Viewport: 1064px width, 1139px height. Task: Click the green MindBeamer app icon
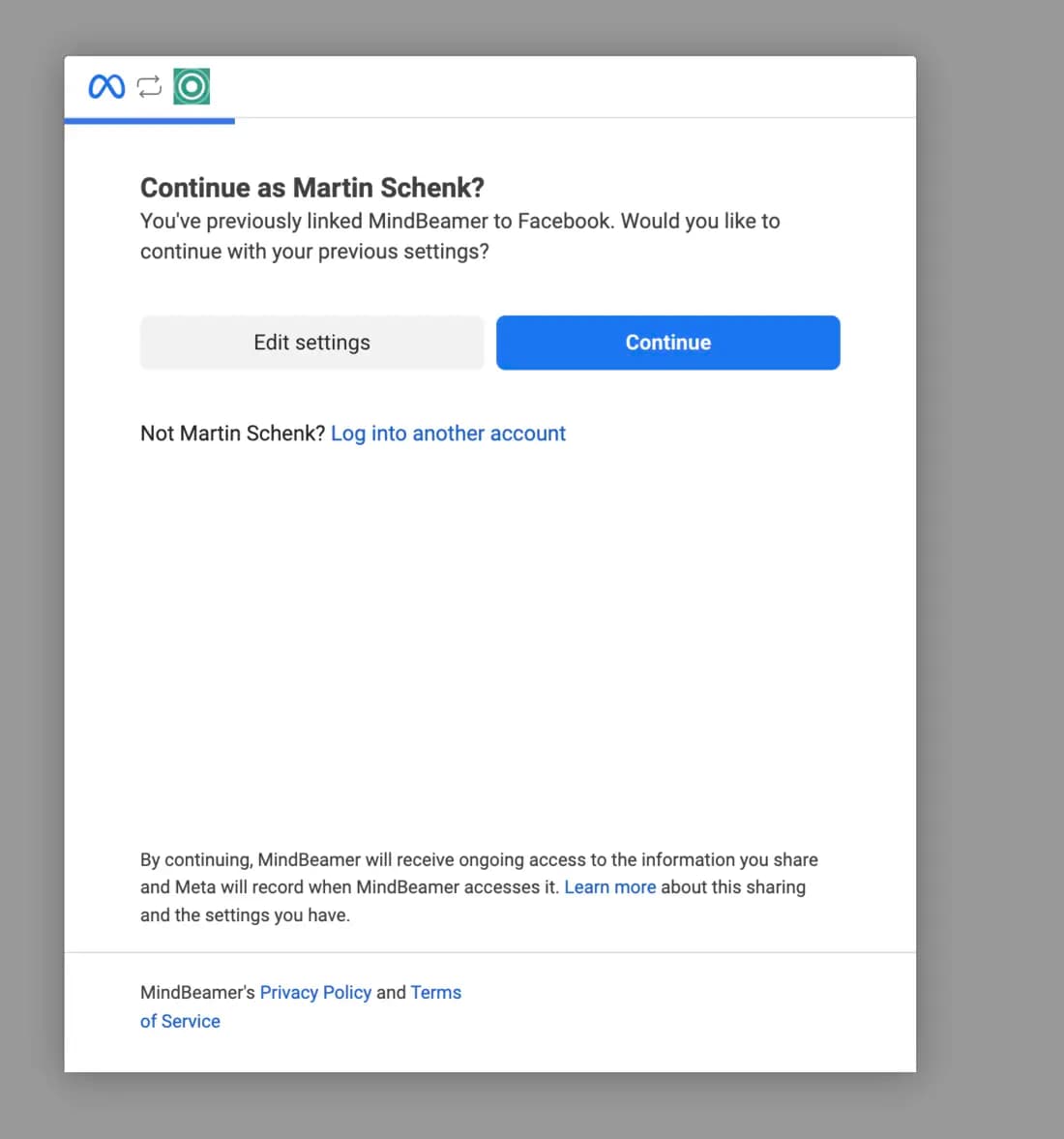click(192, 86)
